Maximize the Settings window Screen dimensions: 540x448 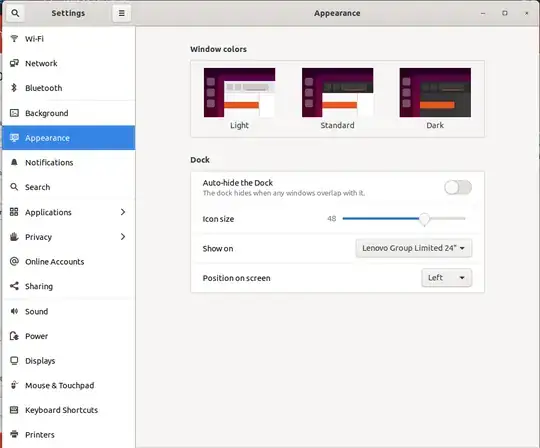[x=505, y=13]
